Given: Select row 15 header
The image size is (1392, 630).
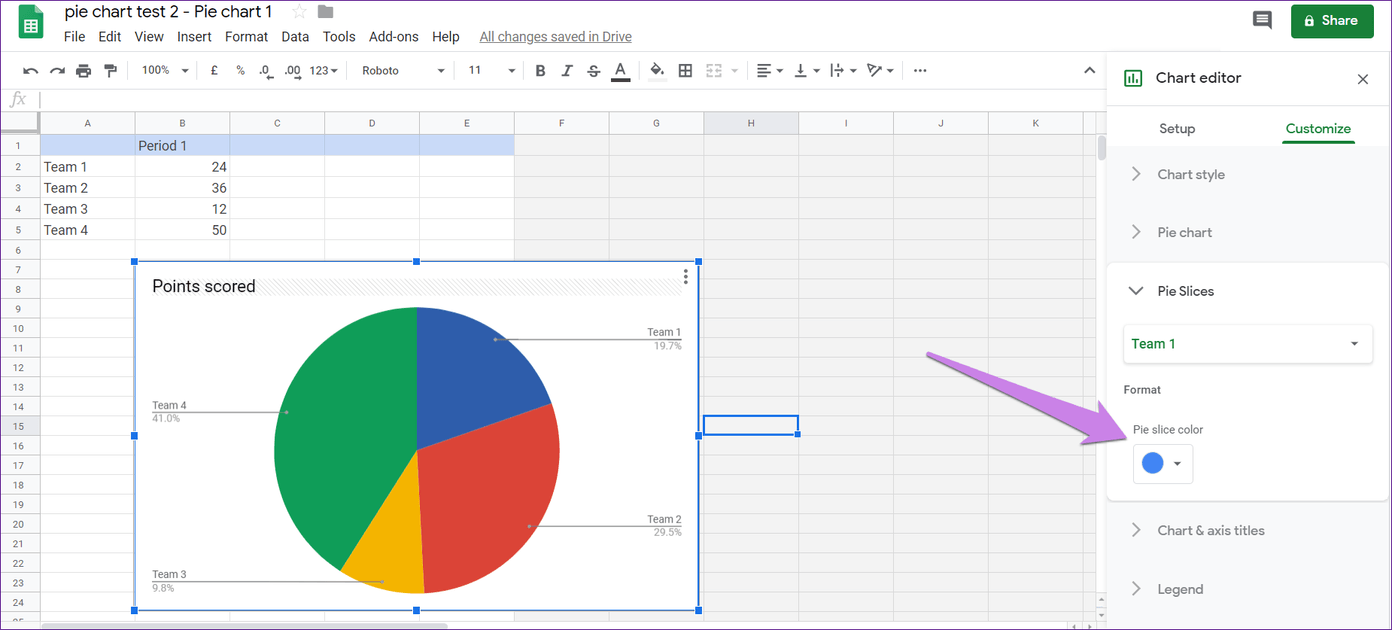Looking at the screenshot, I should click(x=19, y=426).
